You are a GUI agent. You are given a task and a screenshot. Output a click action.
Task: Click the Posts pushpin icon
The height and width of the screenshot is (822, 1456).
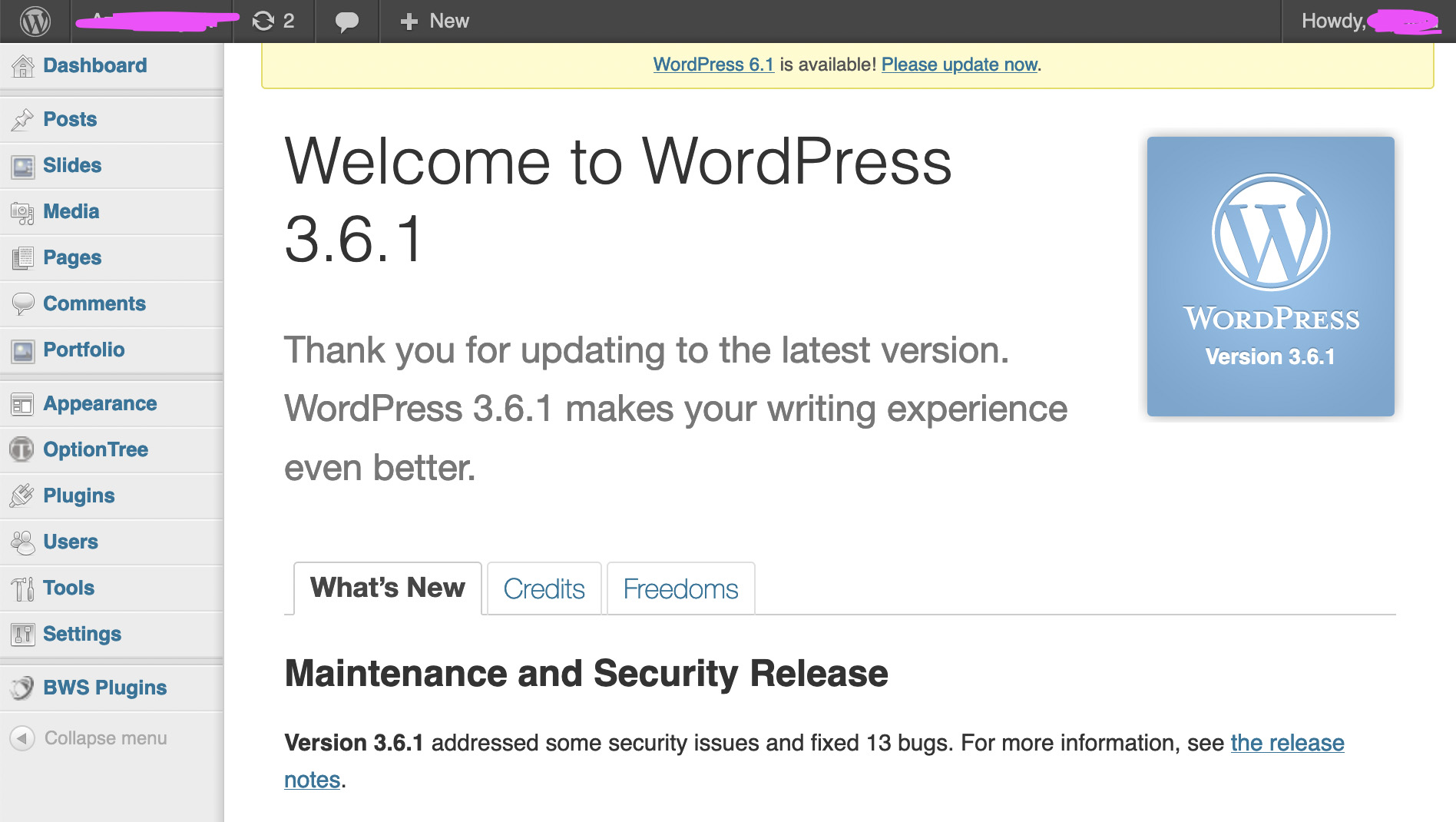click(23, 120)
